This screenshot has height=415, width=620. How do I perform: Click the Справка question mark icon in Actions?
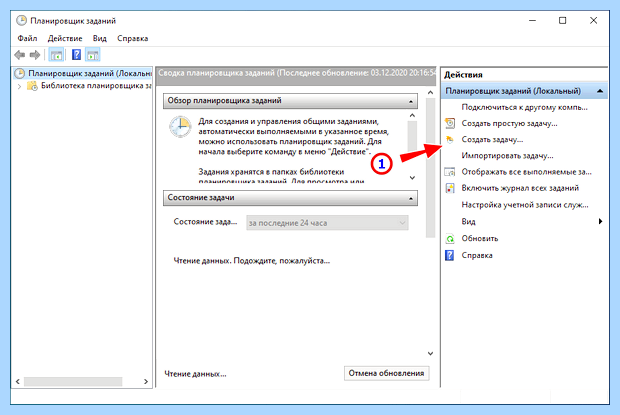450,255
